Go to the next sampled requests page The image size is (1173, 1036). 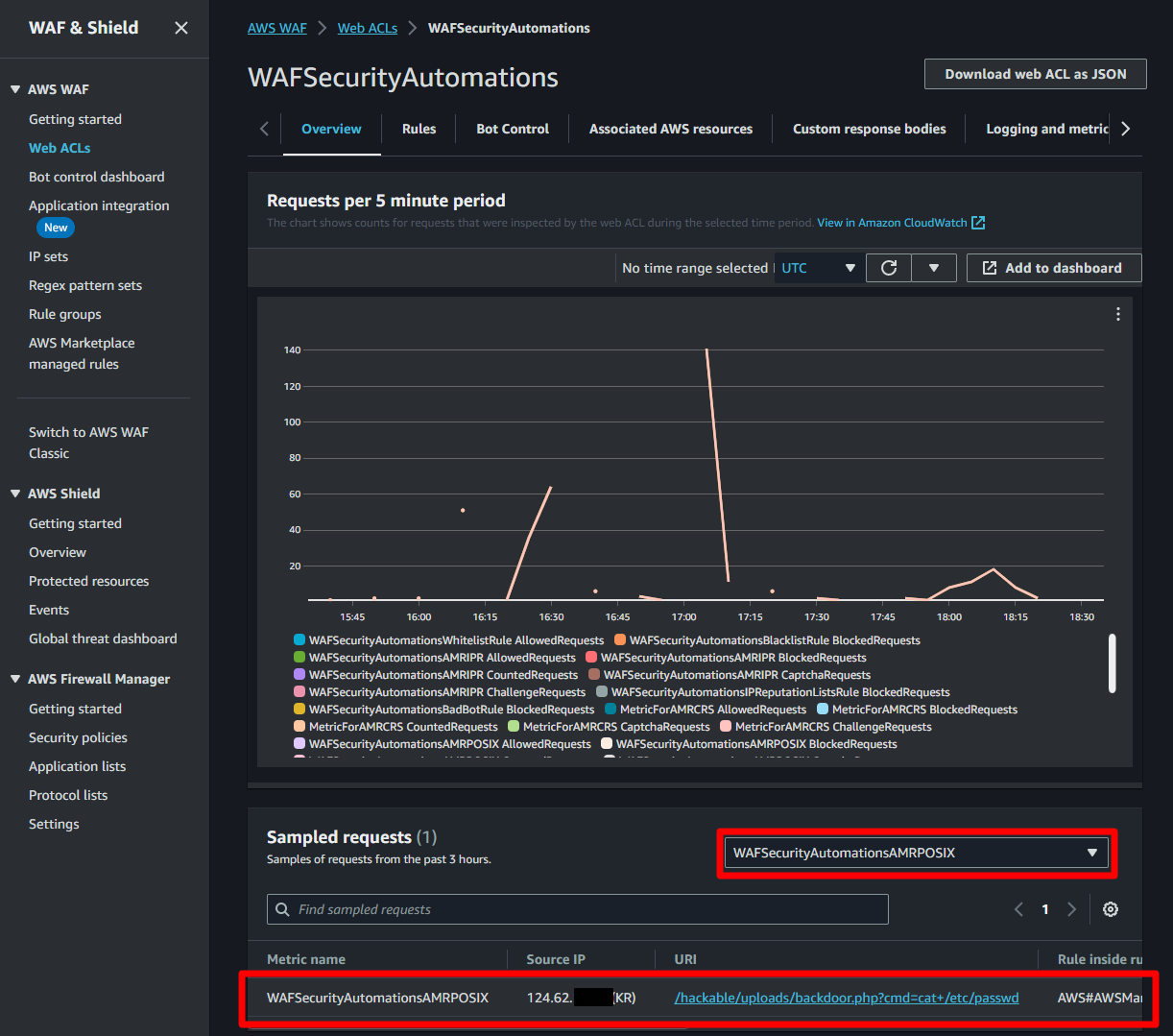pyautogui.click(x=1071, y=909)
